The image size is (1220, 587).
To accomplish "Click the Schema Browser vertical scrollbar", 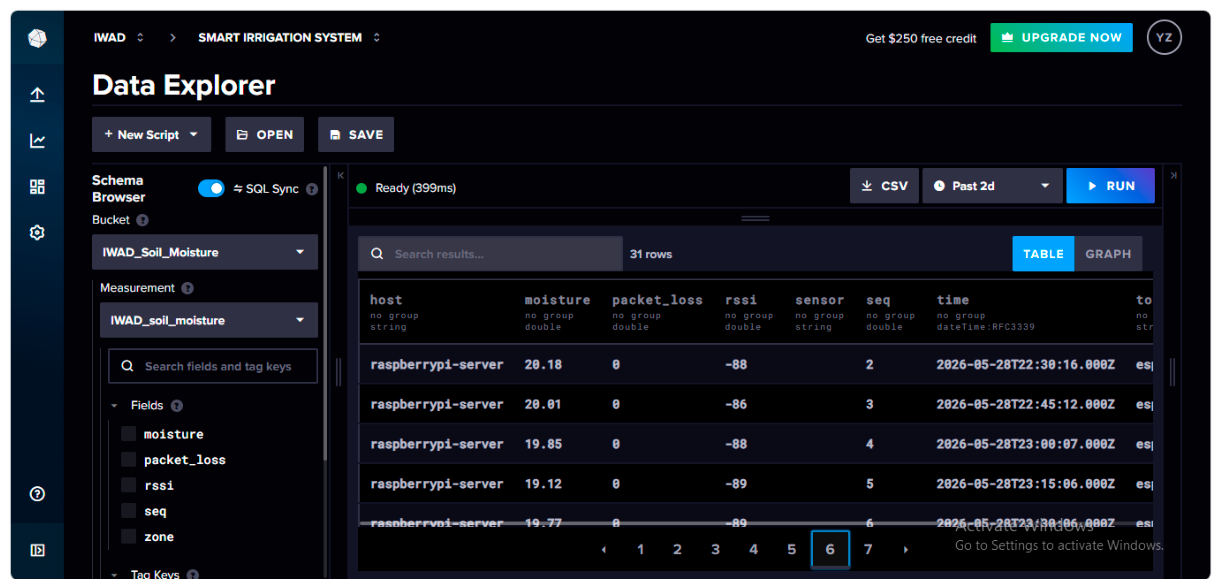I will coord(325,313).
